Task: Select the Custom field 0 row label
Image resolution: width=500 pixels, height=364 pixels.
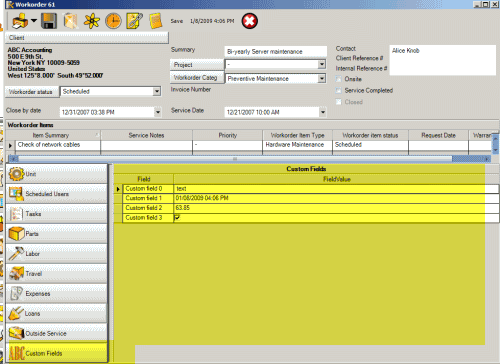Action: (148, 189)
